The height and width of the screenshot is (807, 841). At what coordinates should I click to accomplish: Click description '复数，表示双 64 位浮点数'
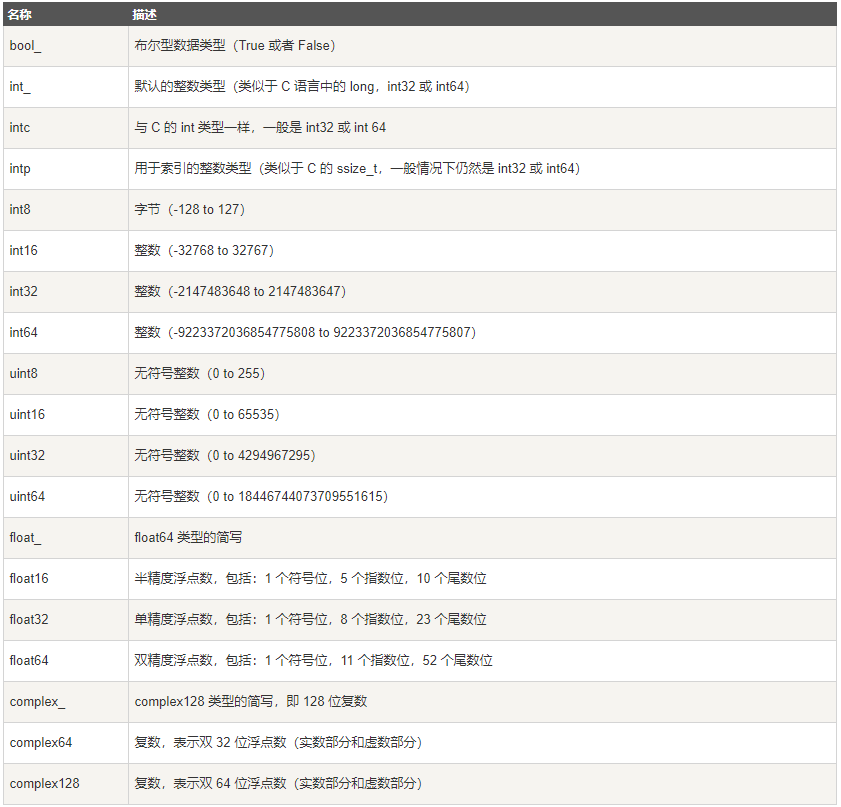coord(278,784)
